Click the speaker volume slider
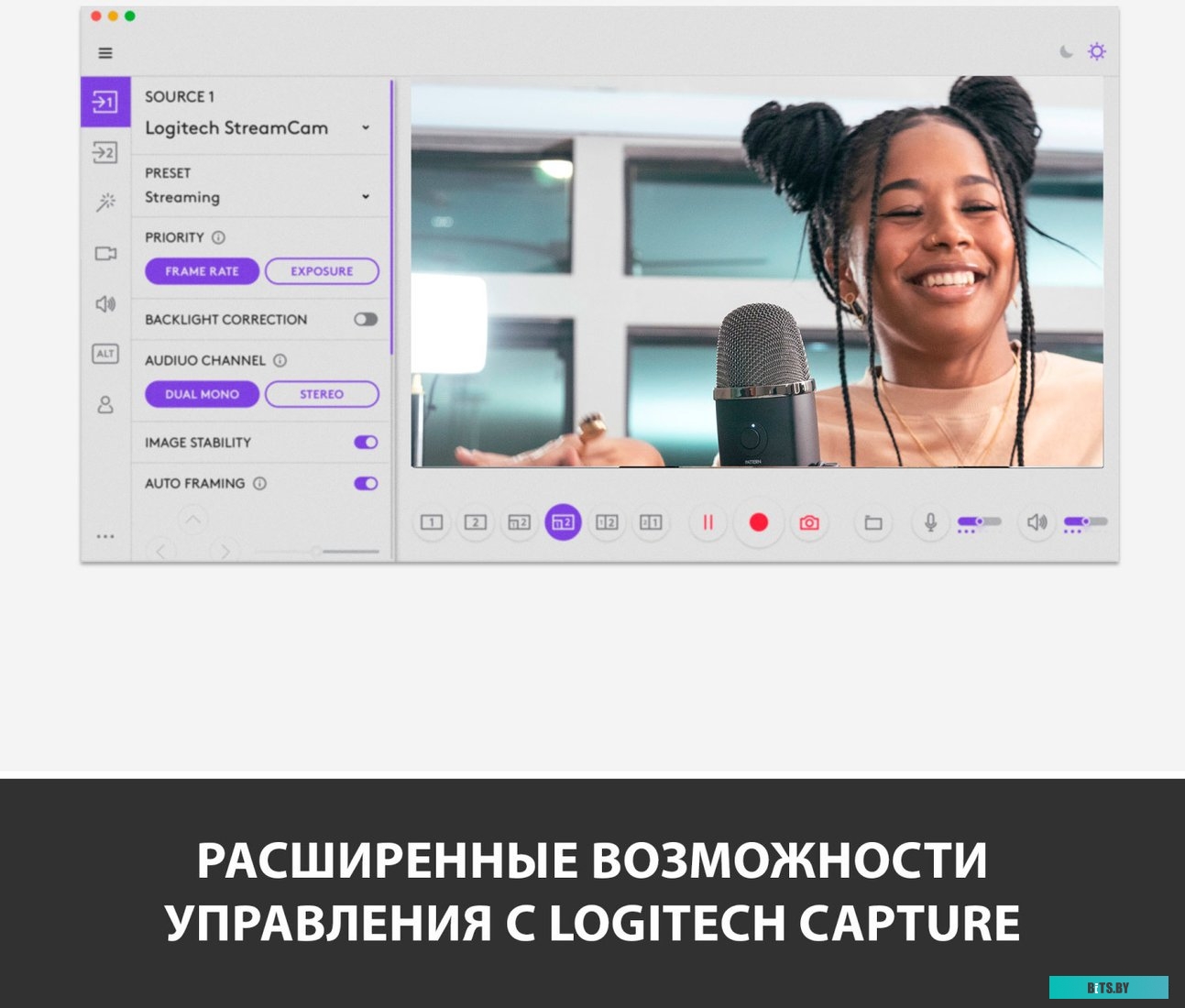Viewport: 1185px width, 1008px height. pyautogui.click(x=1085, y=521)
